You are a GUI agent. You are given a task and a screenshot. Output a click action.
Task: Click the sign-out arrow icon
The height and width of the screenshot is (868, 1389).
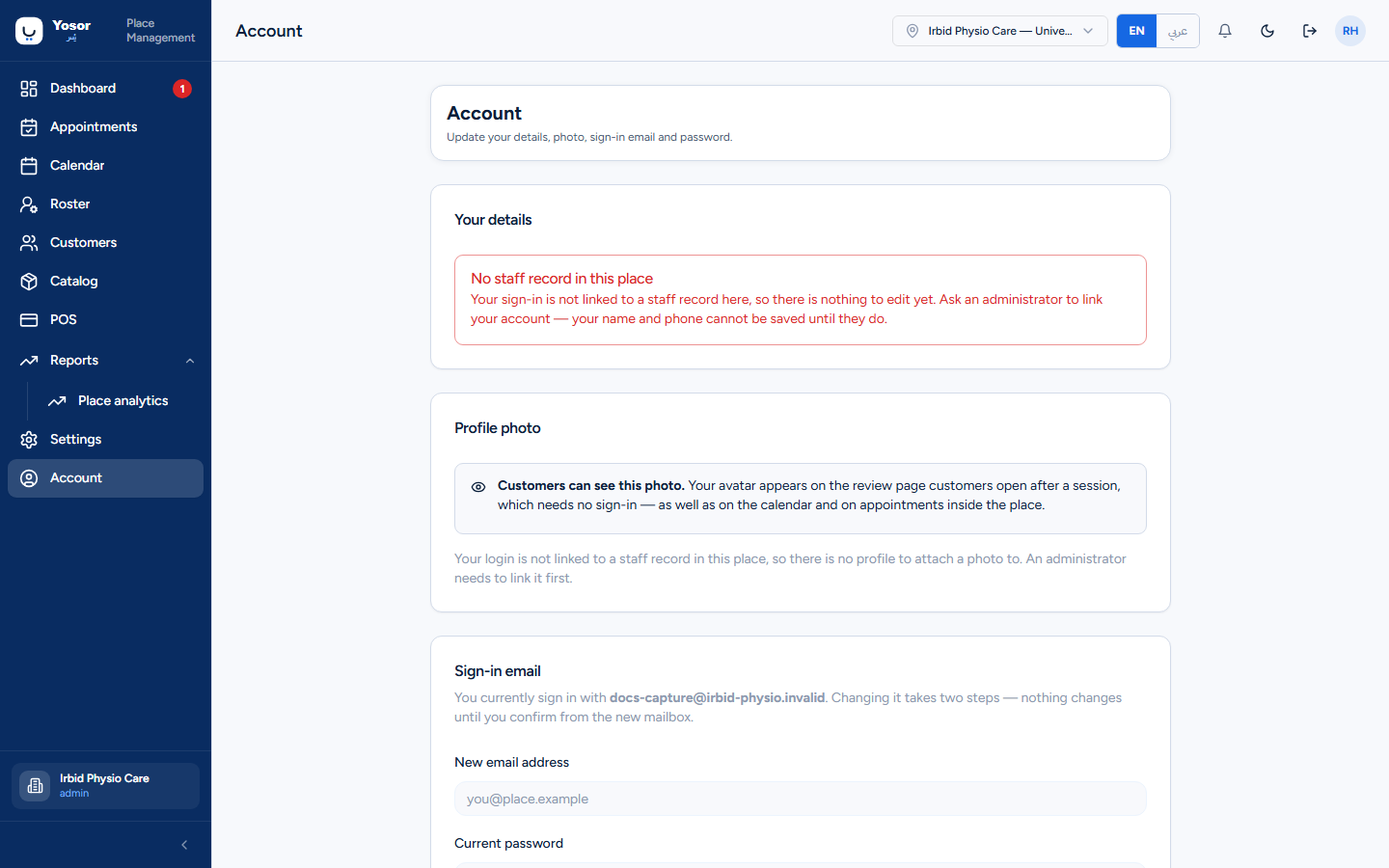[1310, 31]
